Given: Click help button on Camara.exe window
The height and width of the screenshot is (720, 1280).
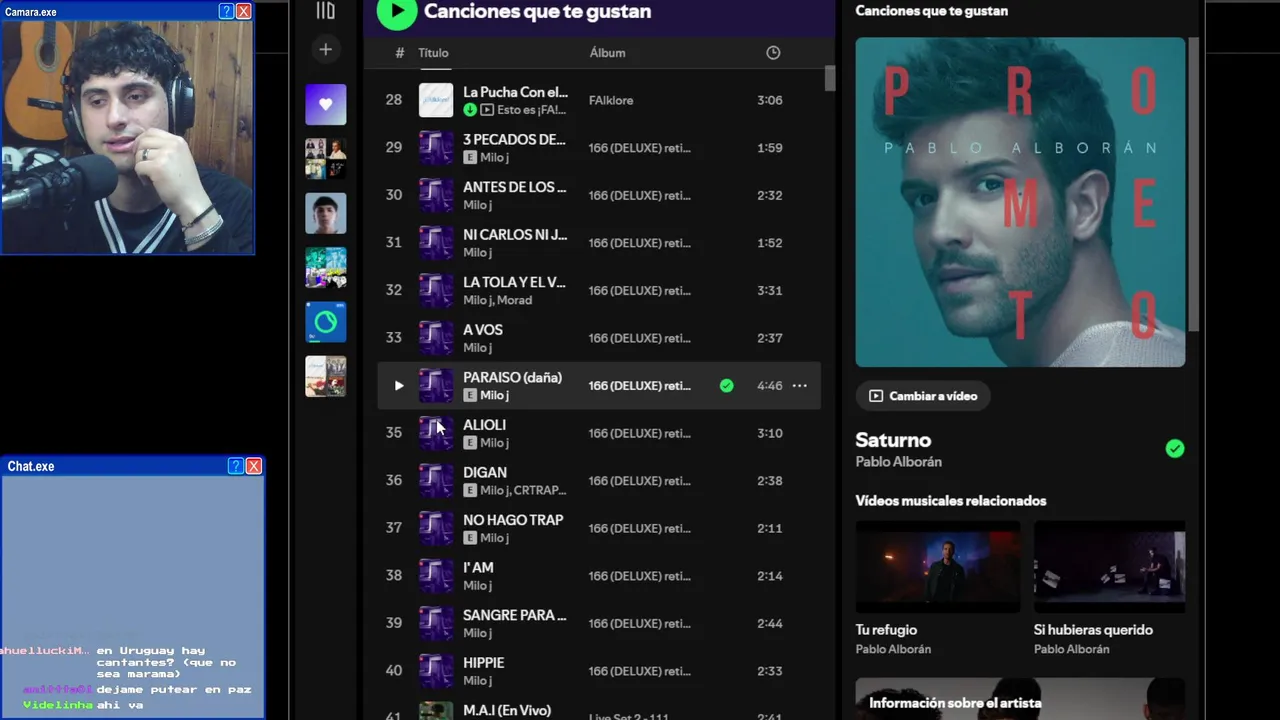Looking at the screenshot, I should click(226, 11).
